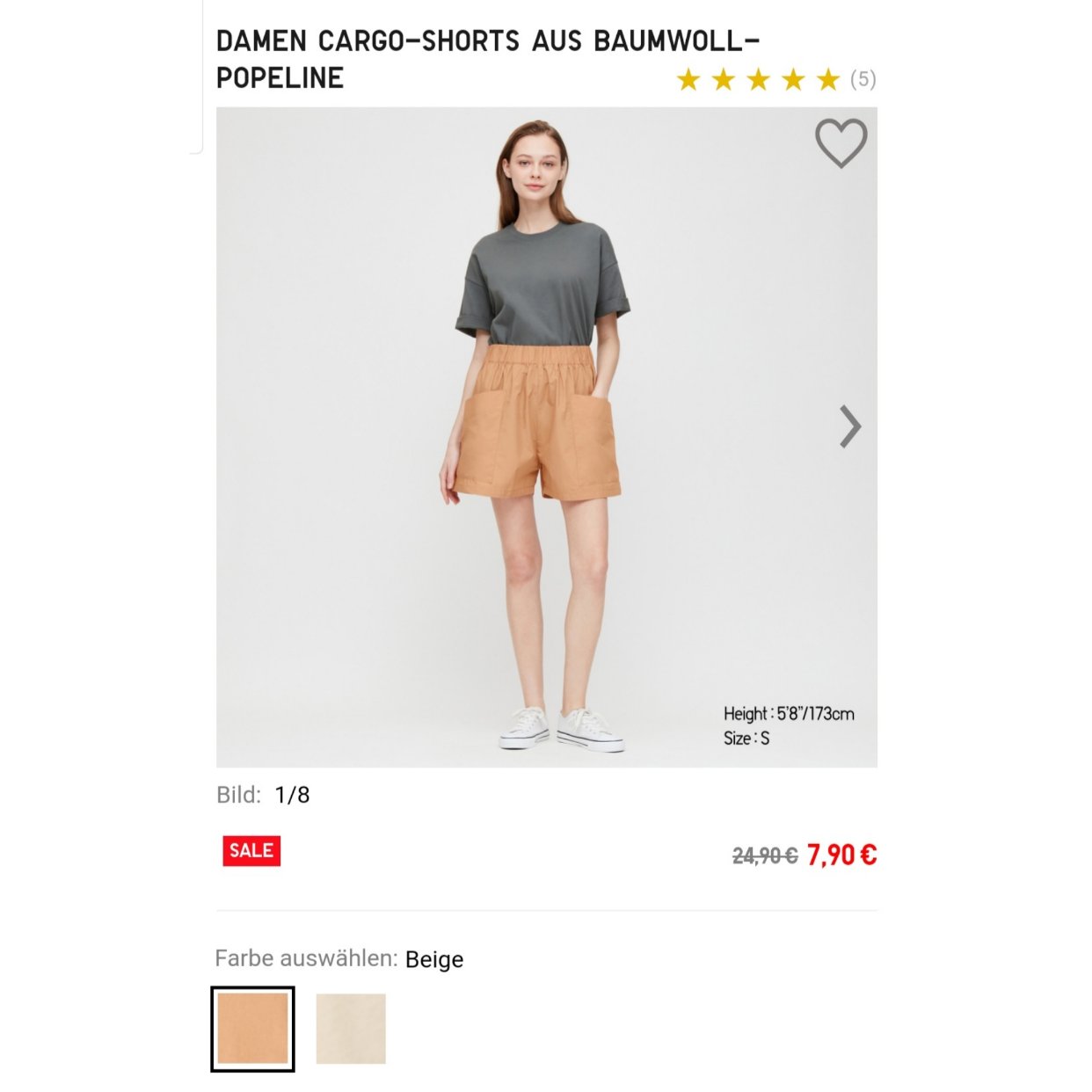This screenshot has height=1092, width=1092.
Task: Click the third yellow rating star
Action: (x=758, y=80)
